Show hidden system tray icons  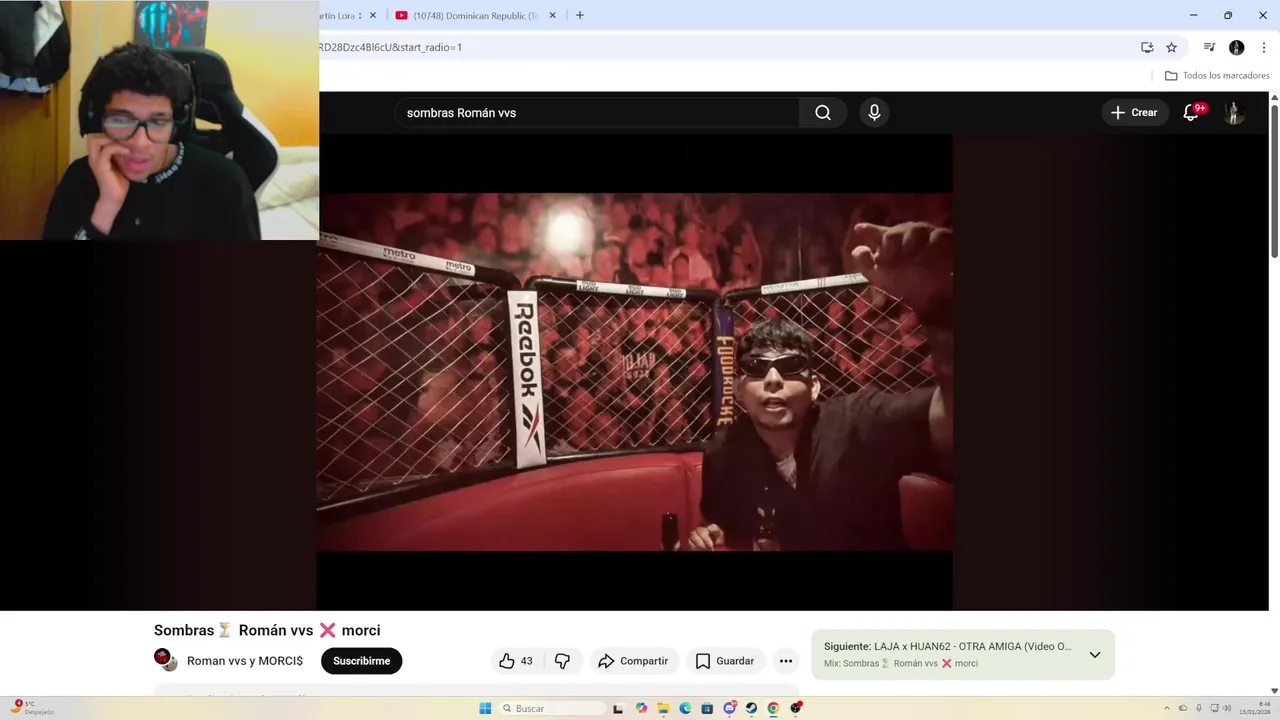(x=1166, y=708)
